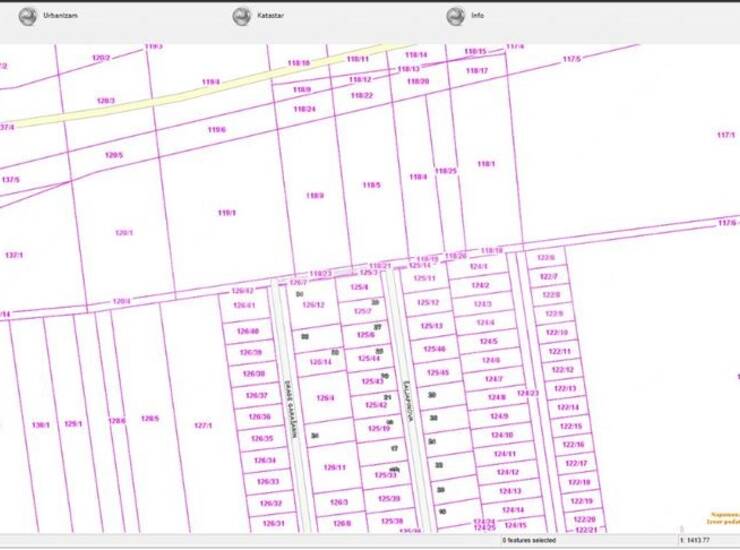740x550 pixels.
Task: Open the Katastar menu label
Action: click(x=271, y=17)
